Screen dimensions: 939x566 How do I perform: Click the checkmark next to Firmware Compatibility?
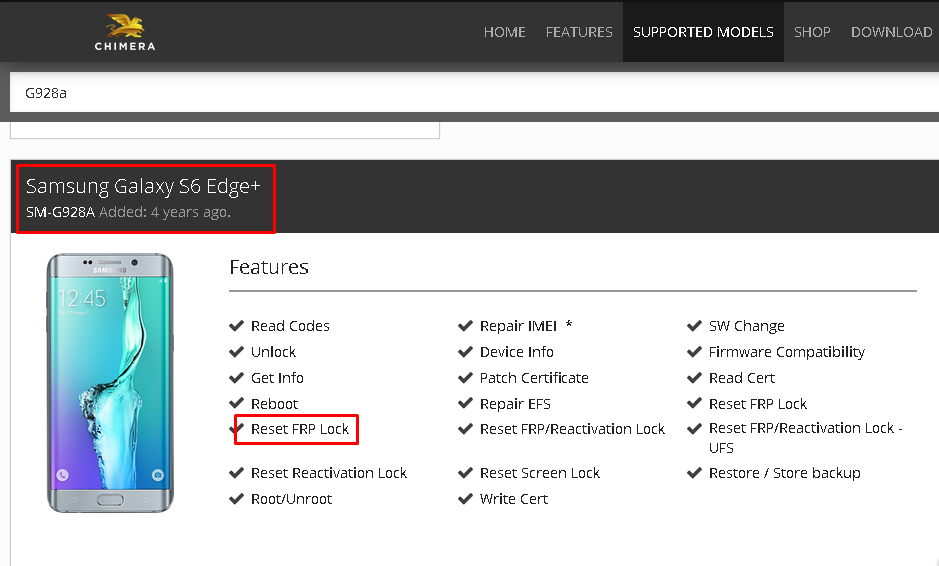pyautogui.click(x=694, y=351)
